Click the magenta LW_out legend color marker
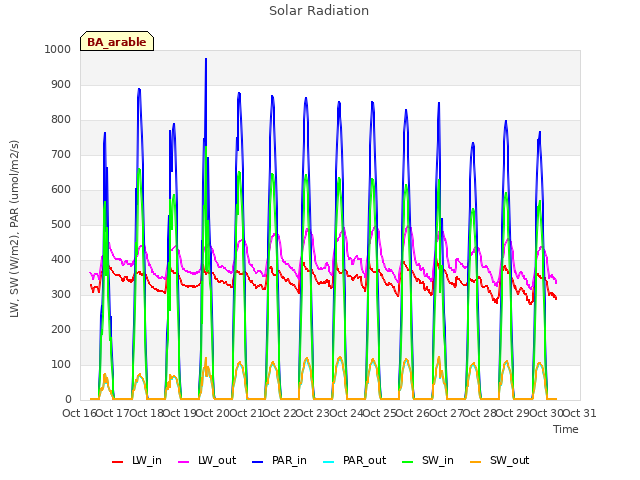This screenshot has width=640, height=480. click(x=184, y=462)
